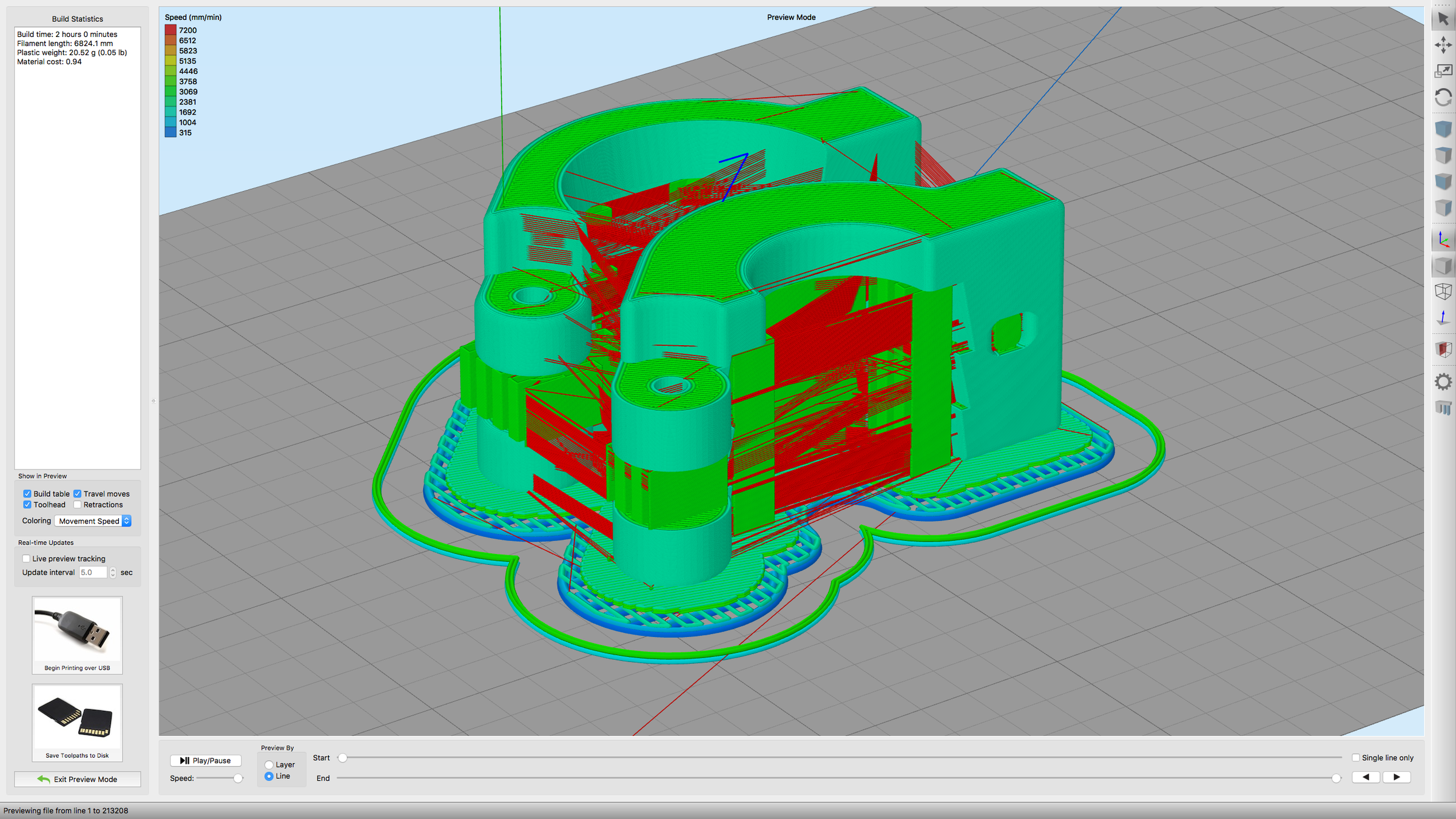The image size is (1456, 819).
Task: Step forward with the right arrow button
Action: point(1396,777)
